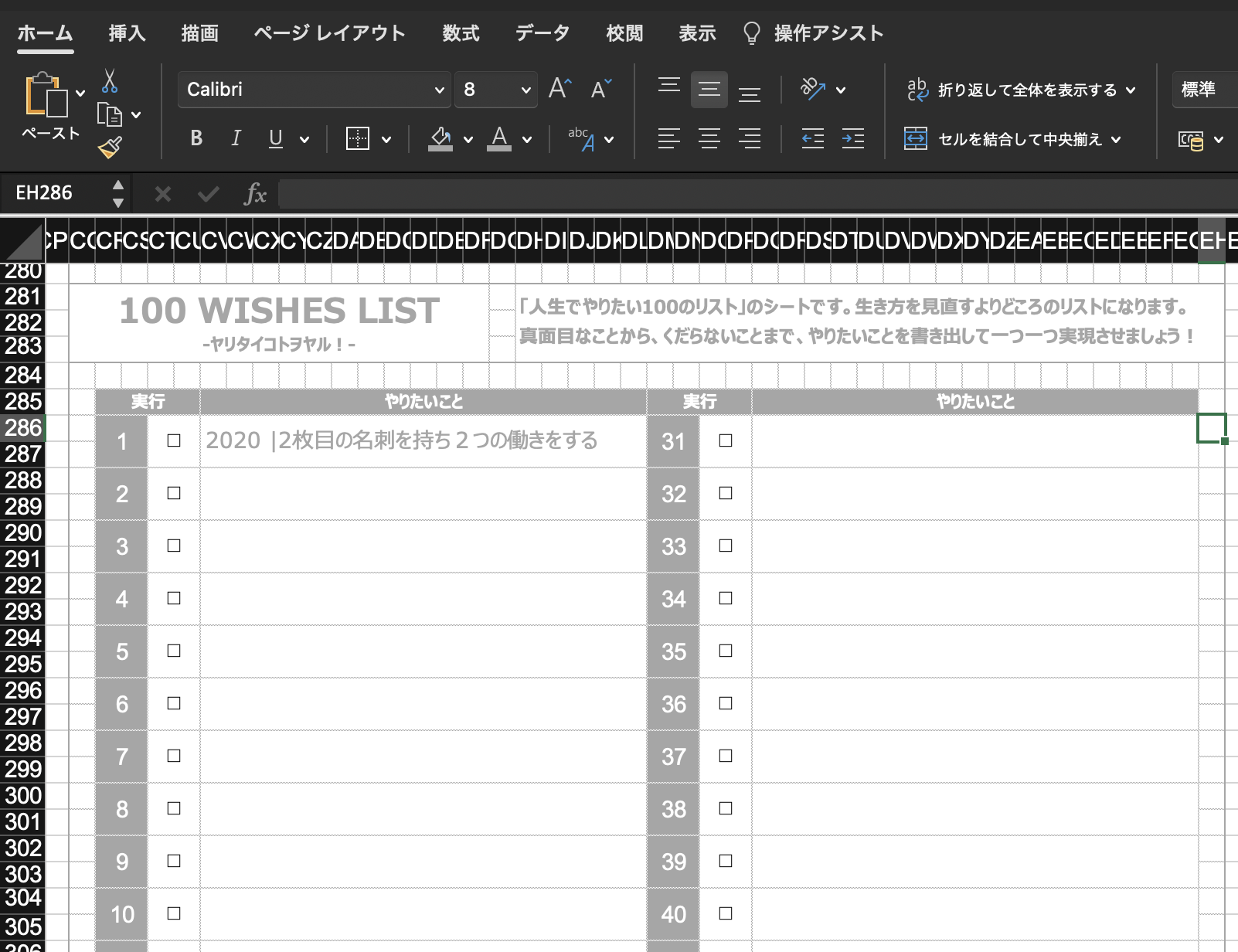This screenshot has height=952, width=1238.
Task: Toggle Bold formatting
Action: pyautogui.click(x=196, y=138)
